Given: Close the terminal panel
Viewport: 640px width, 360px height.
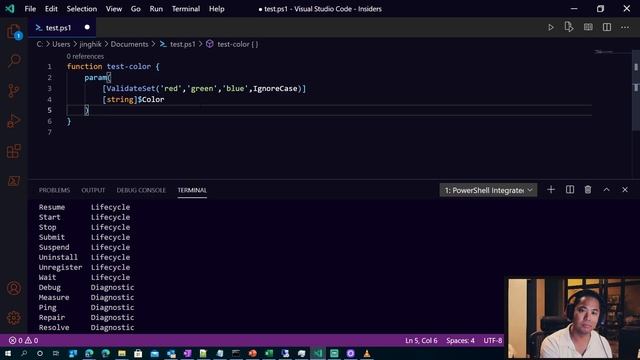Looking at the screenshot, I should tap(625, 190).
